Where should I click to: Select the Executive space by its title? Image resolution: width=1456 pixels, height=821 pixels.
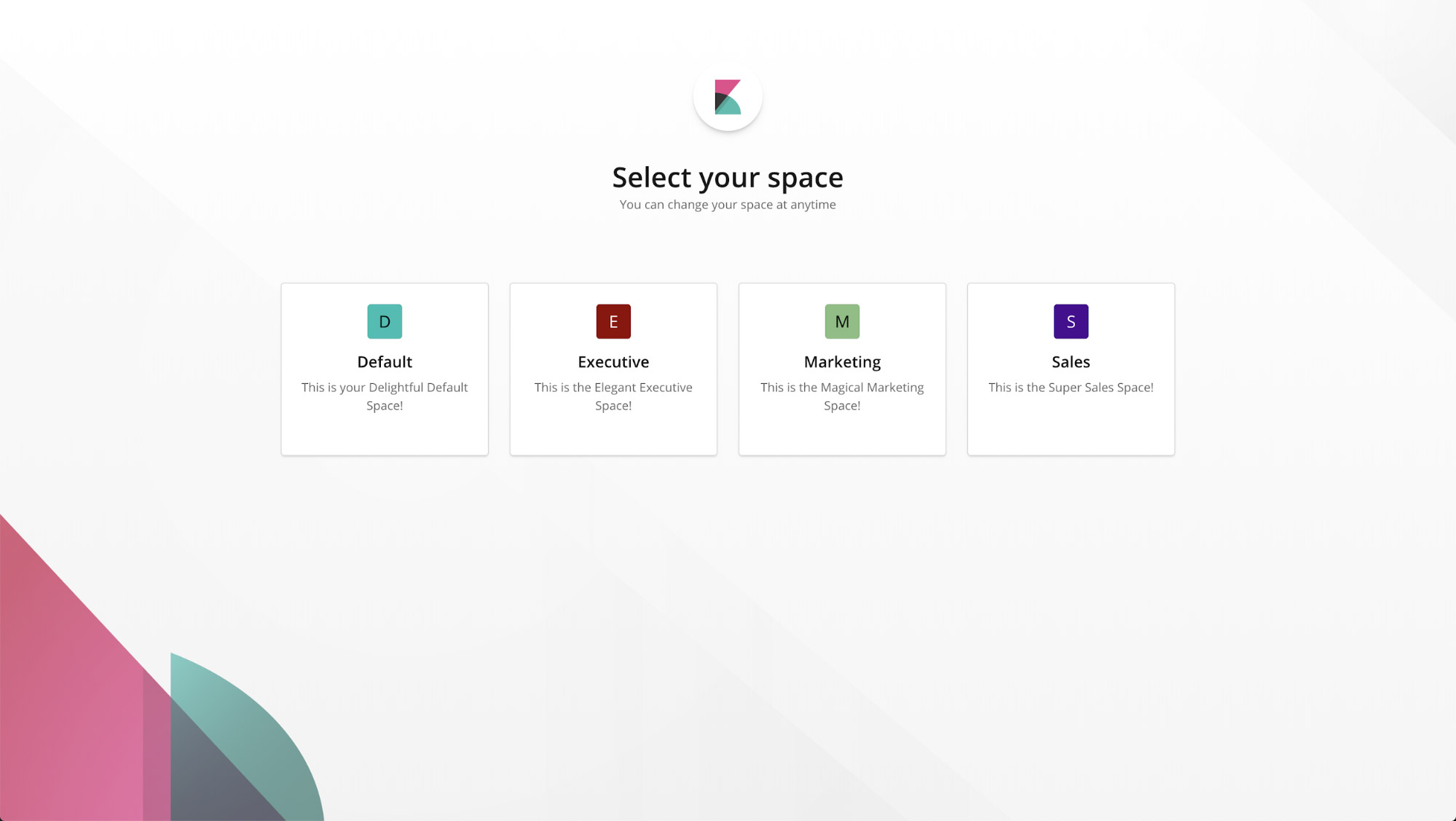[613, 361]
